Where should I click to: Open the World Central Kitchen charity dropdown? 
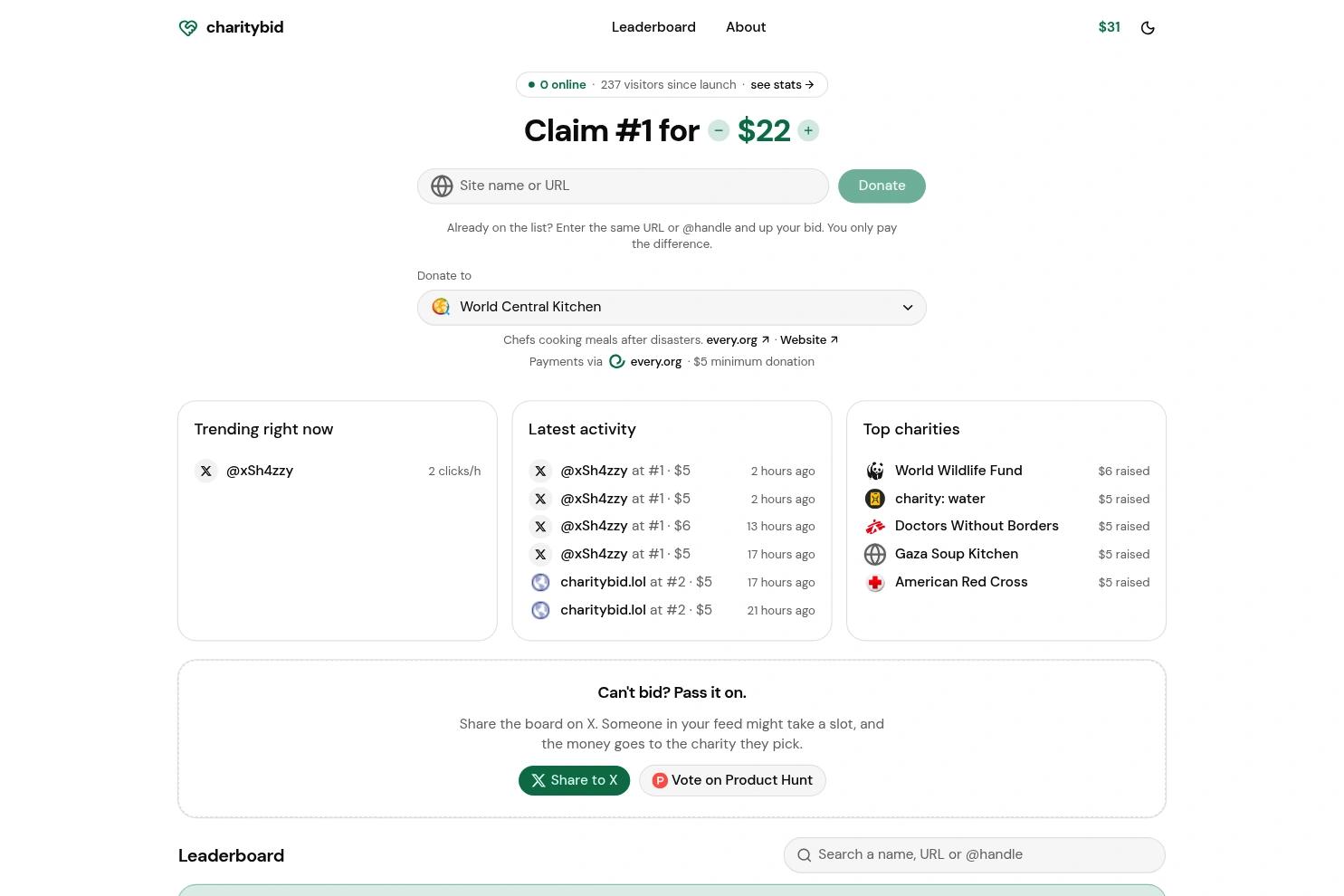click(x=672, y=307)
